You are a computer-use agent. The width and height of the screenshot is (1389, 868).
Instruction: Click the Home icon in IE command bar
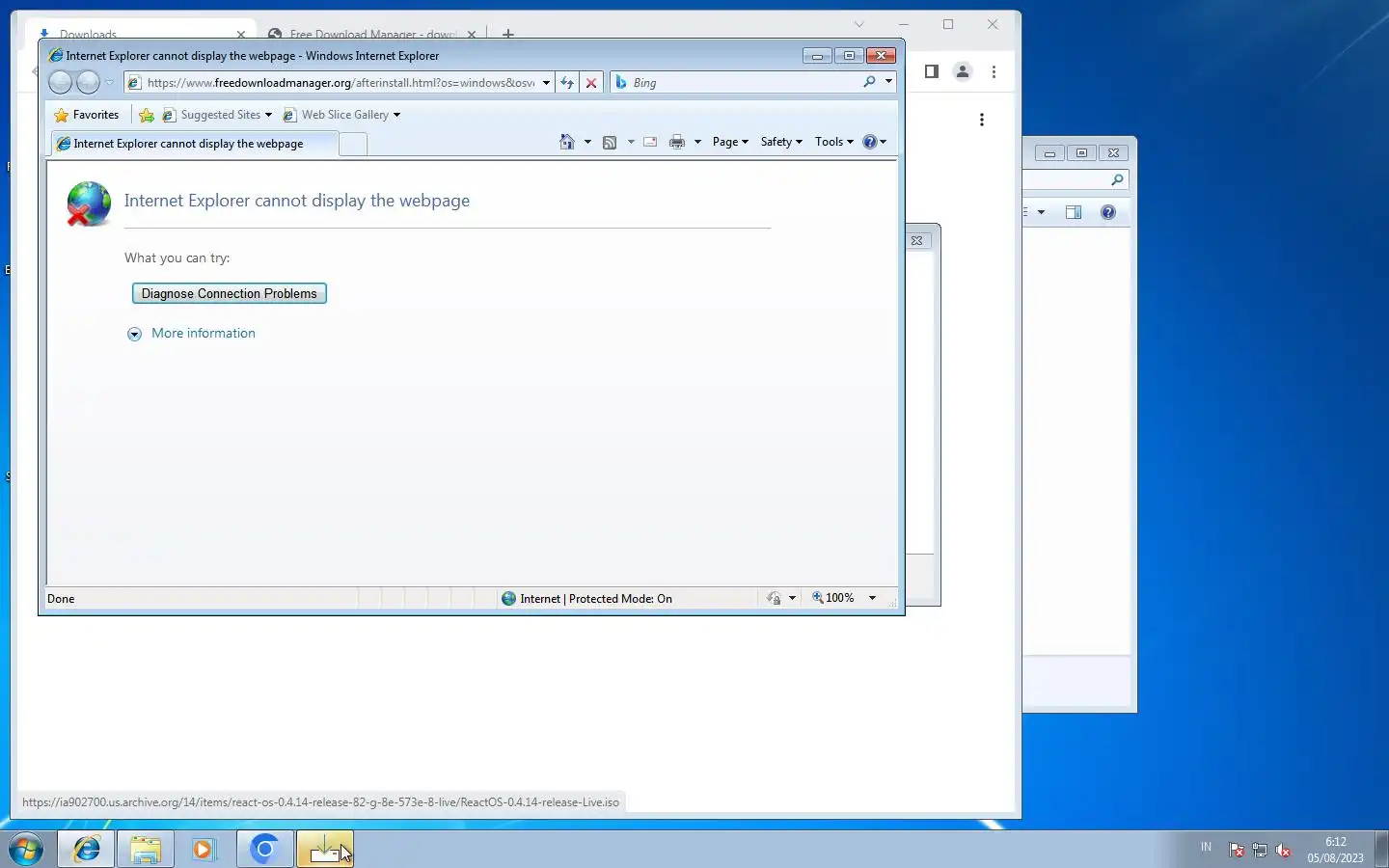point(567,142)
